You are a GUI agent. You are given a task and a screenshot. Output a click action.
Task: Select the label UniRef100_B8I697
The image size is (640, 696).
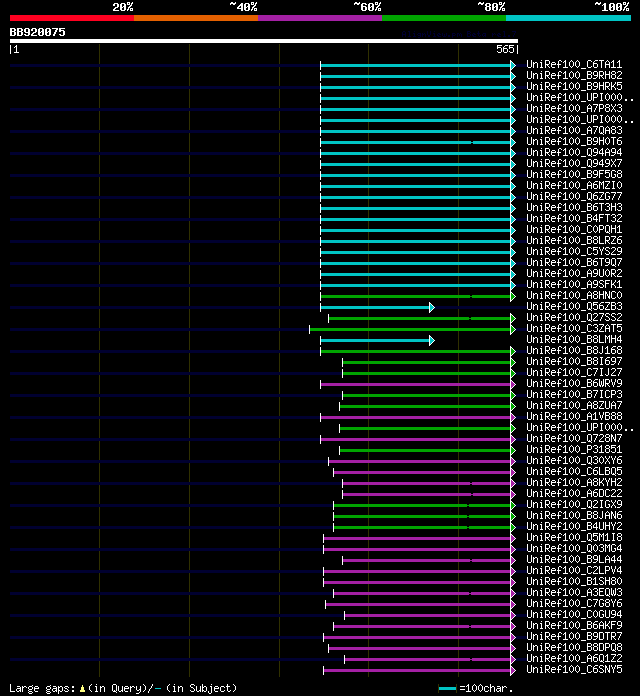tap(574, 361)
